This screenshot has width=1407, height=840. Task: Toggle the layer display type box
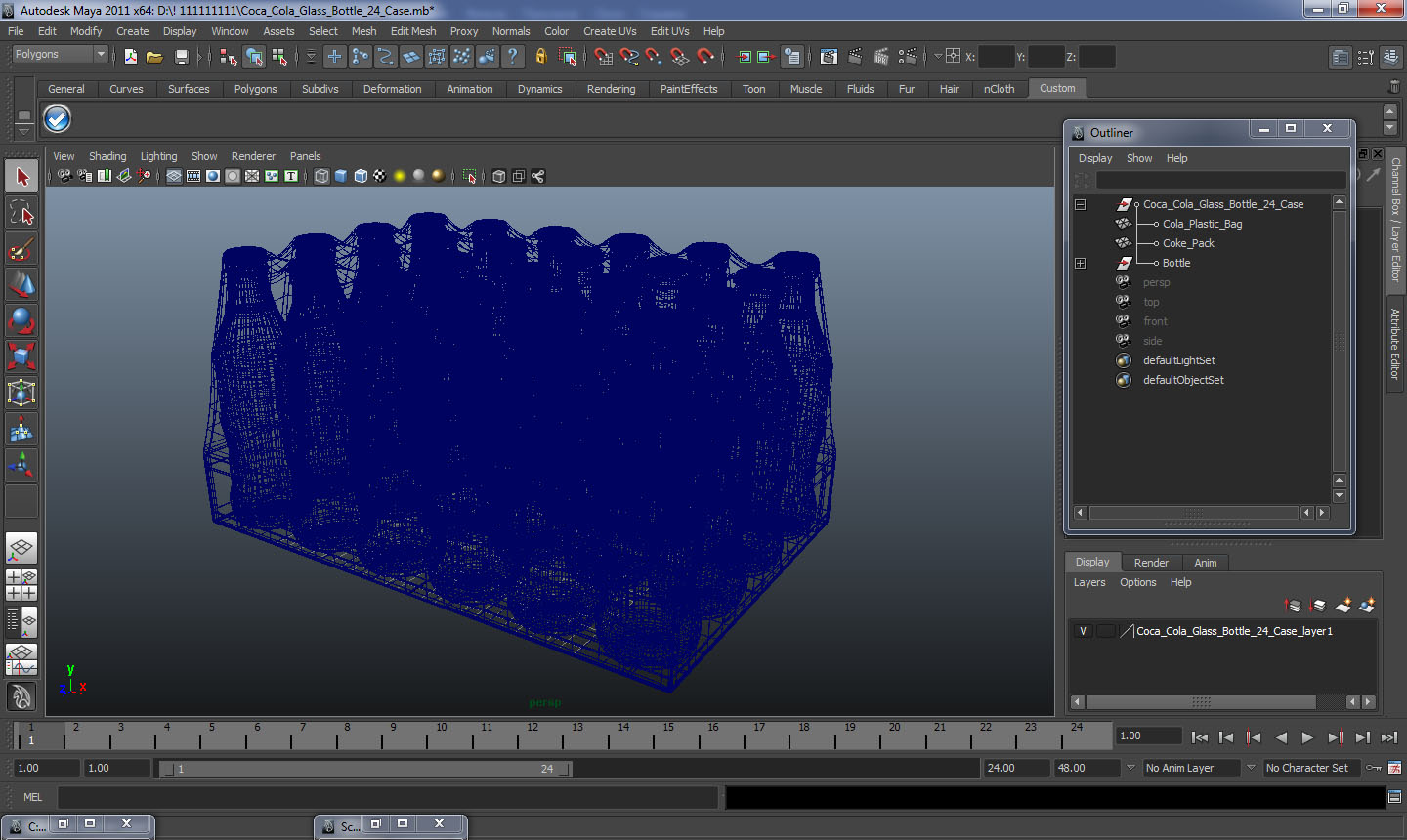1105,631
